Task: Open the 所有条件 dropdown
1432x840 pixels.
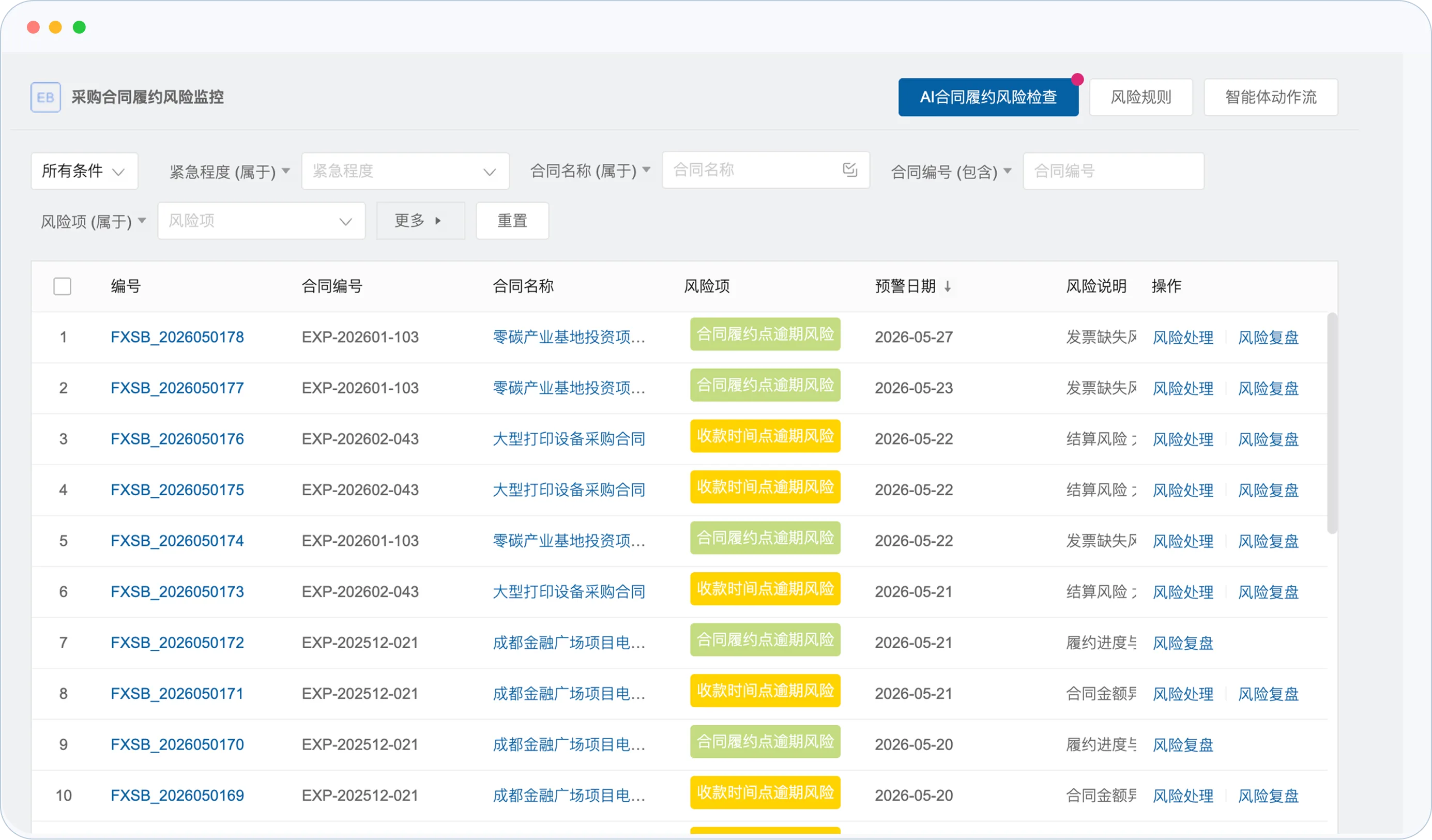Action: (x=84, y=171)
